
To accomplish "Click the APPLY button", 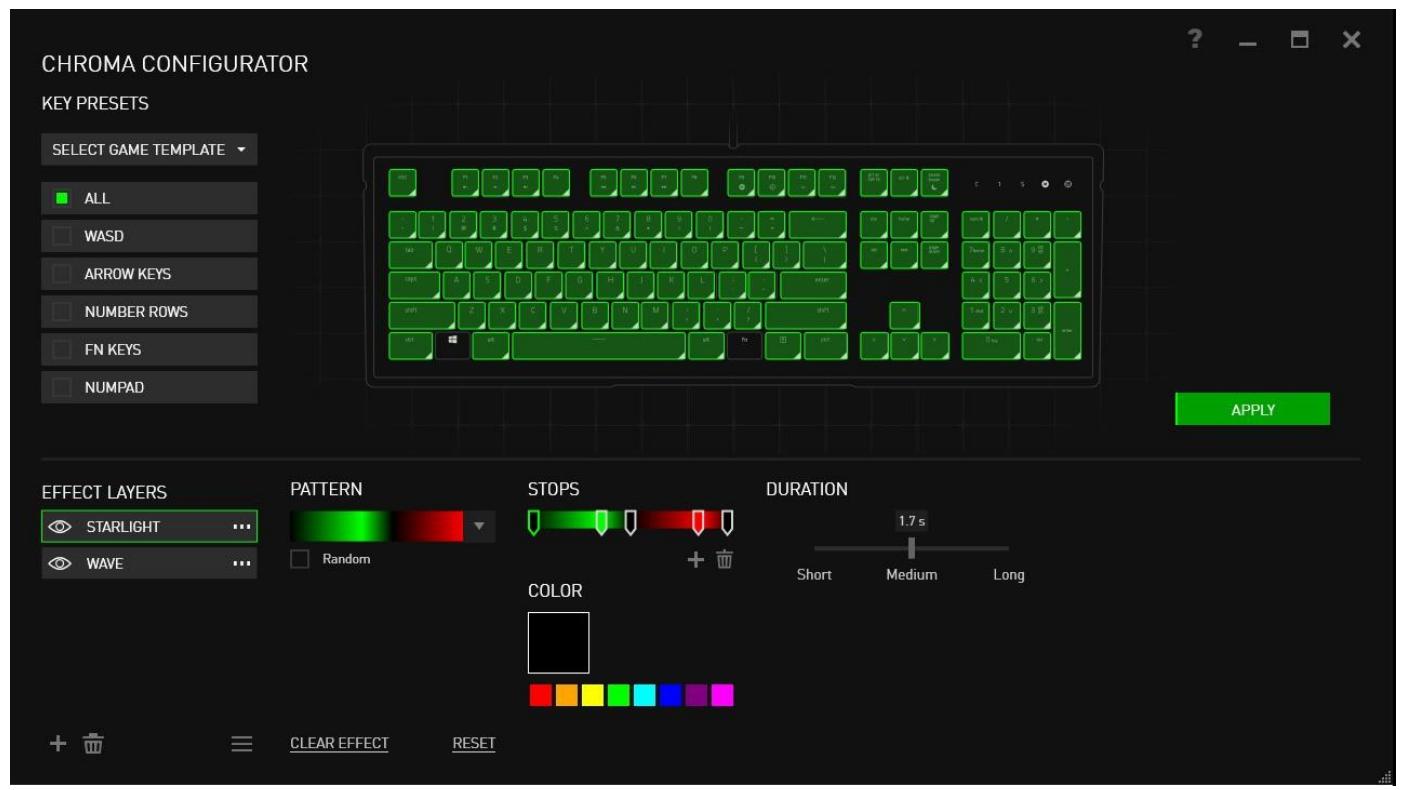I will 1253,409.
